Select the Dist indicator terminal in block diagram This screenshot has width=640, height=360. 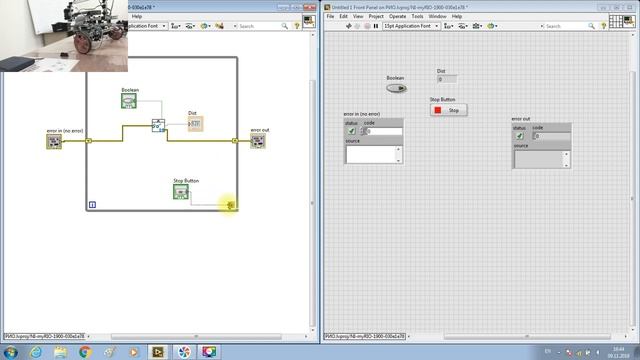(195, 124)
